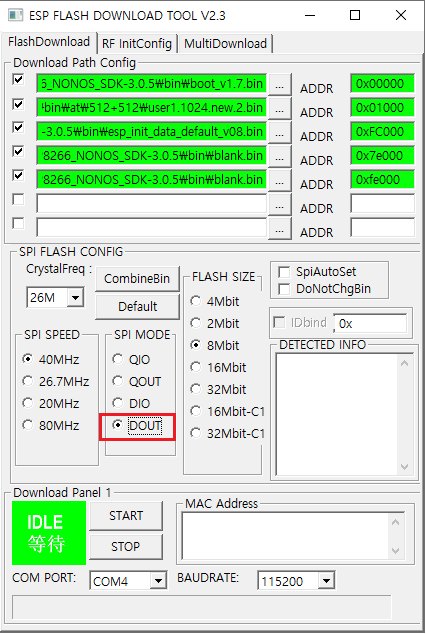This screenshot has width=426, height=634.
Task: Uncheck the blank.bin checkbox for 0x7e000
Action: [x=18, y=152]
